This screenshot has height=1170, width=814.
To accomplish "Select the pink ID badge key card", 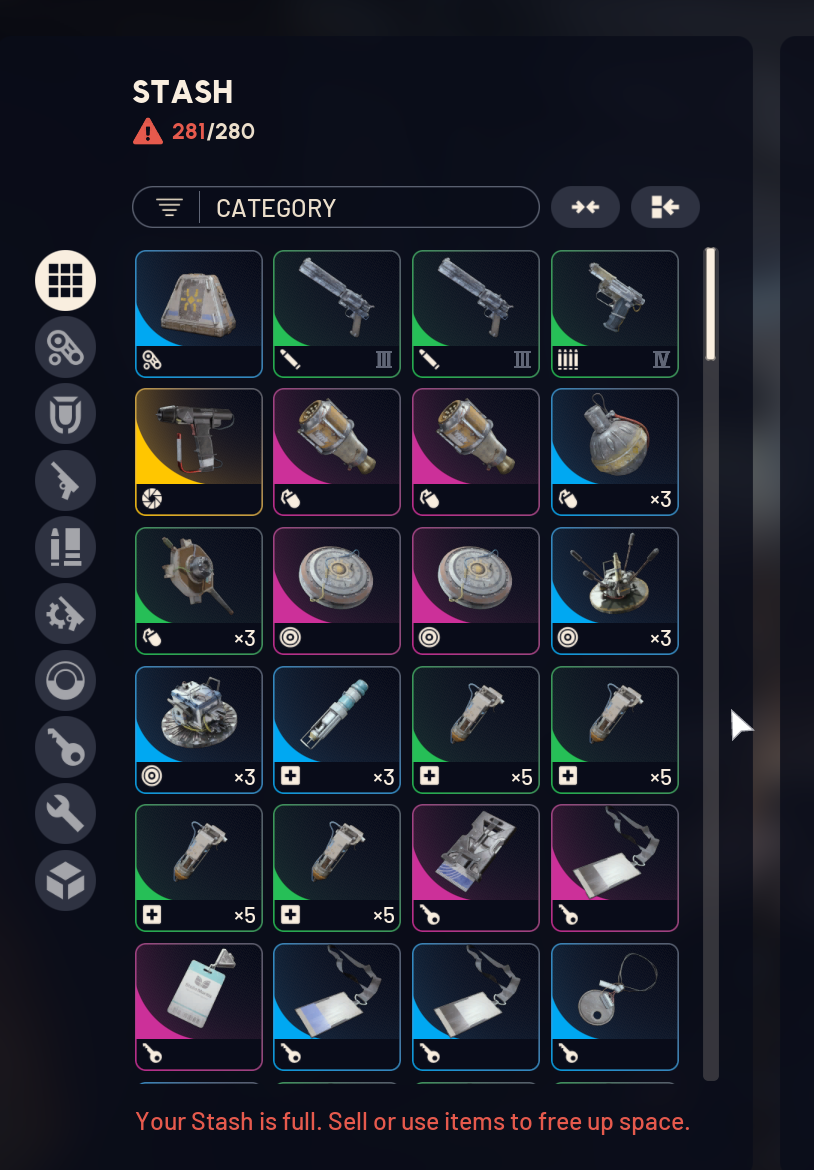I will (x=199, y=1007).
